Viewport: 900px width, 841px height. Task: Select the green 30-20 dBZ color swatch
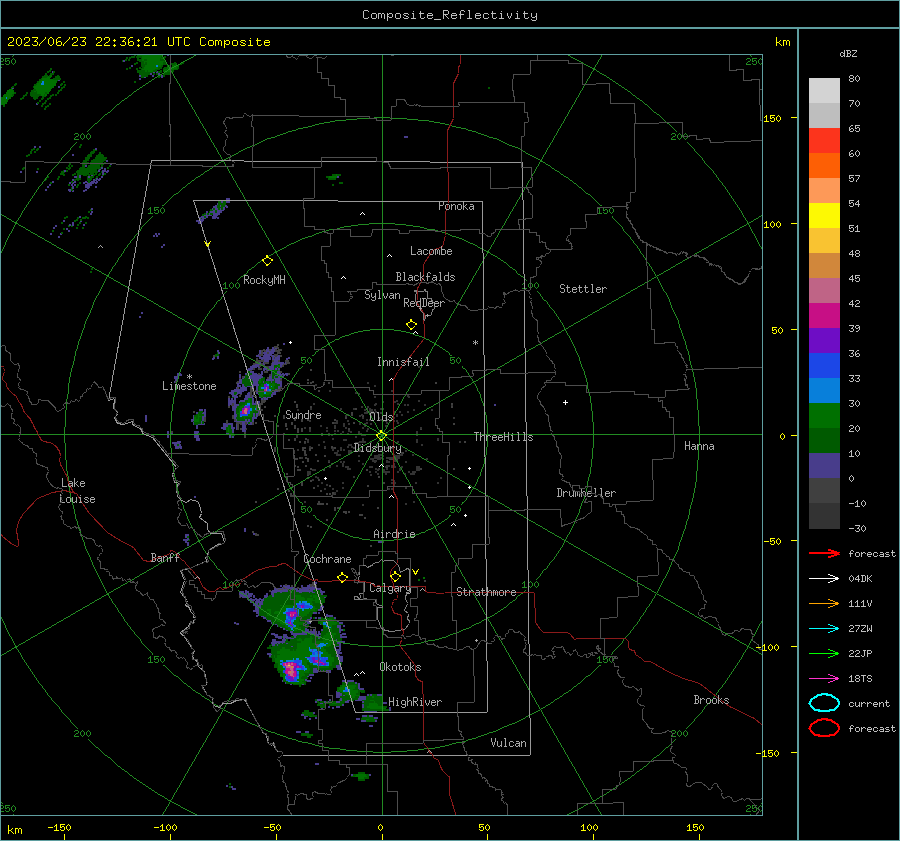(x=824, y=415)
